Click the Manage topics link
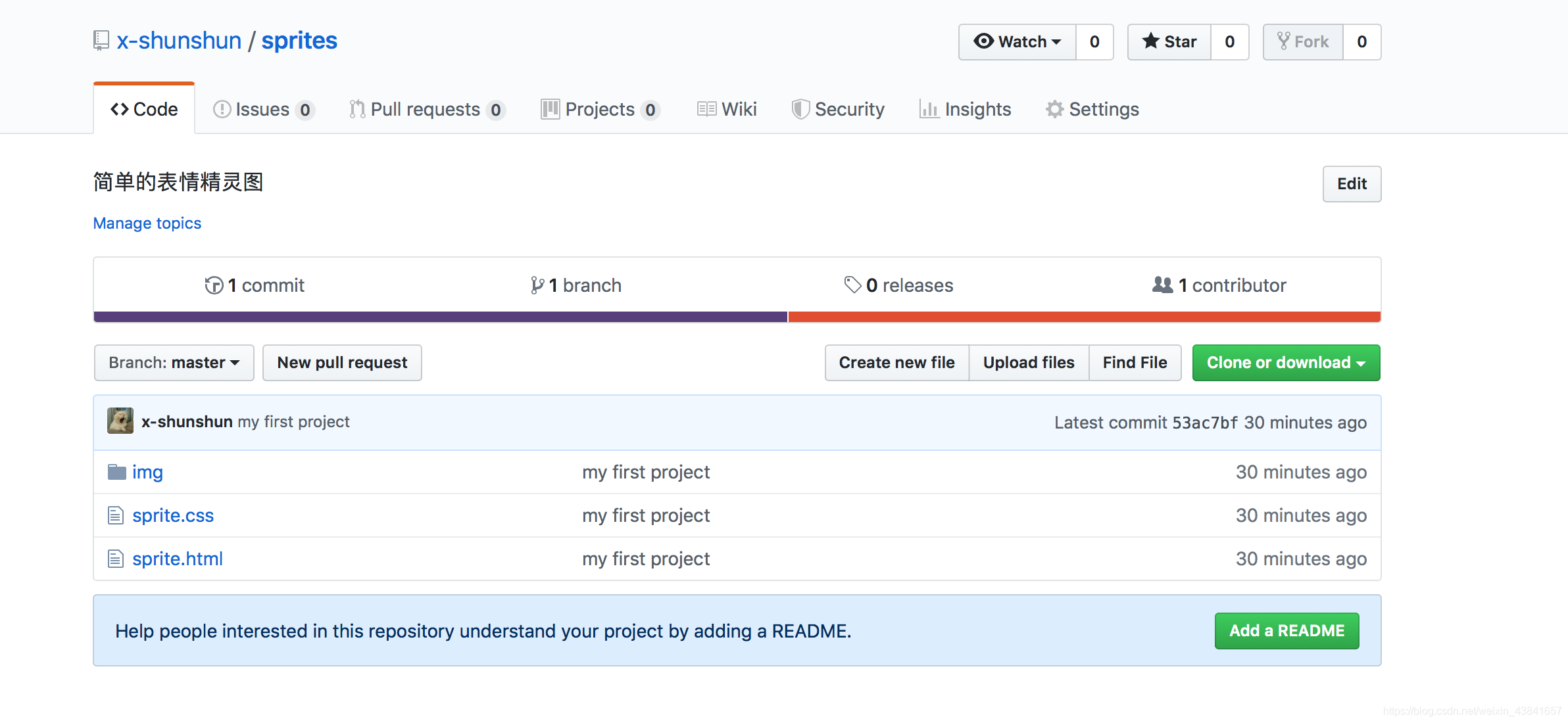 point(147,223)
